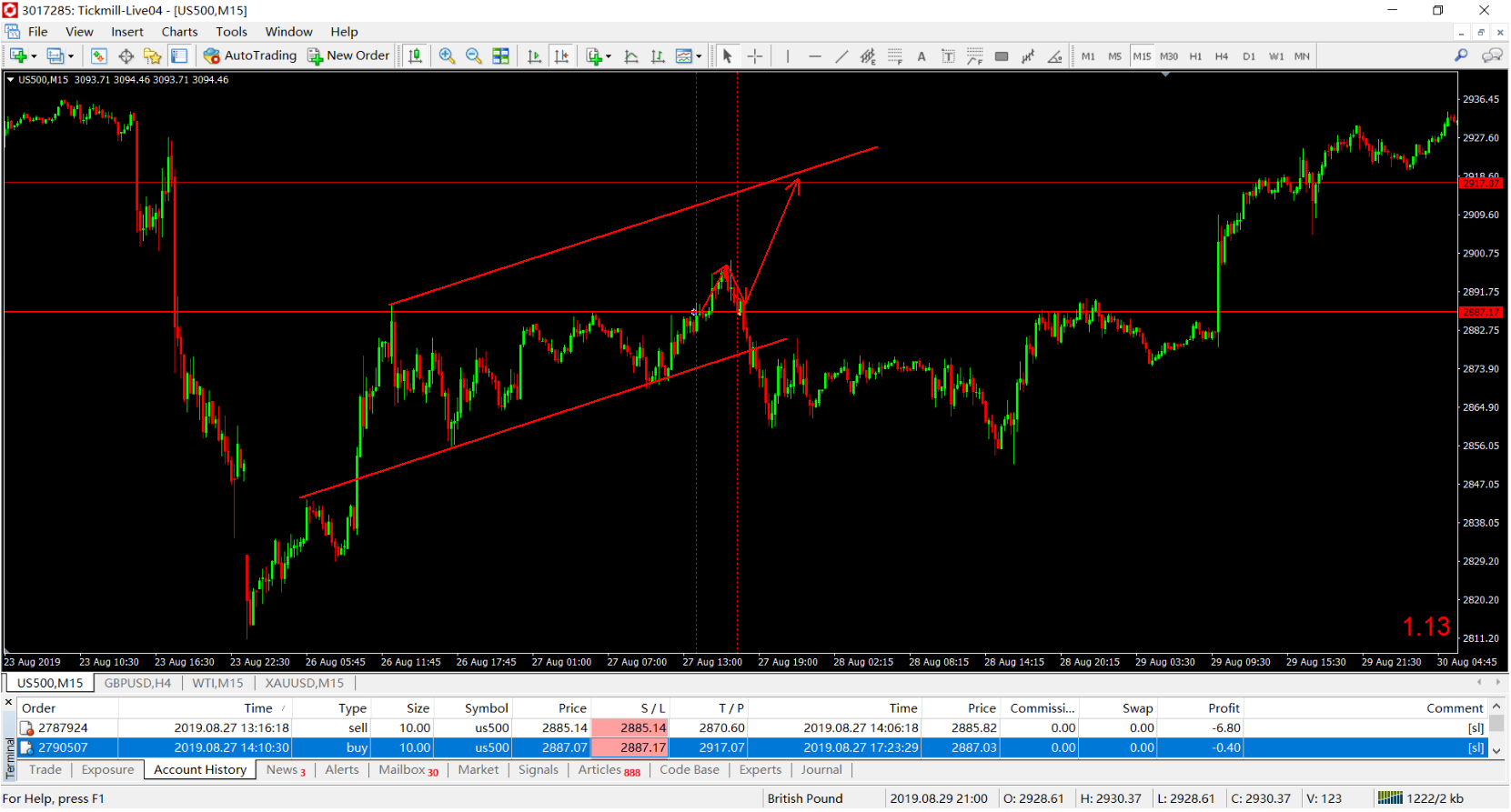Select the Fibonacci Retracement tool
1511x812 pixels.
coord(895,56)
